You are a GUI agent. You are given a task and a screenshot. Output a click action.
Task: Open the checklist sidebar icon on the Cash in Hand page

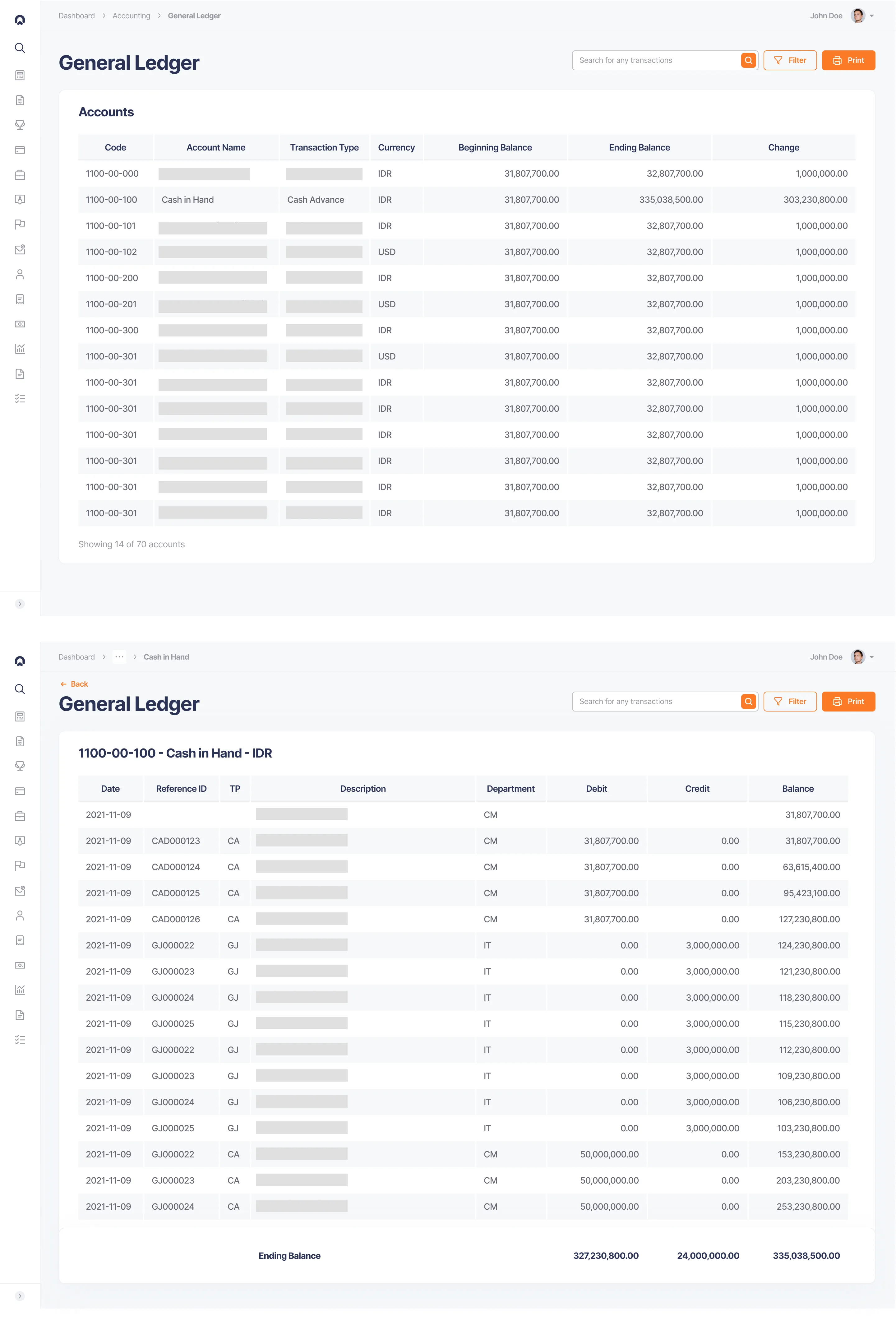click(x=20, y=1040)
